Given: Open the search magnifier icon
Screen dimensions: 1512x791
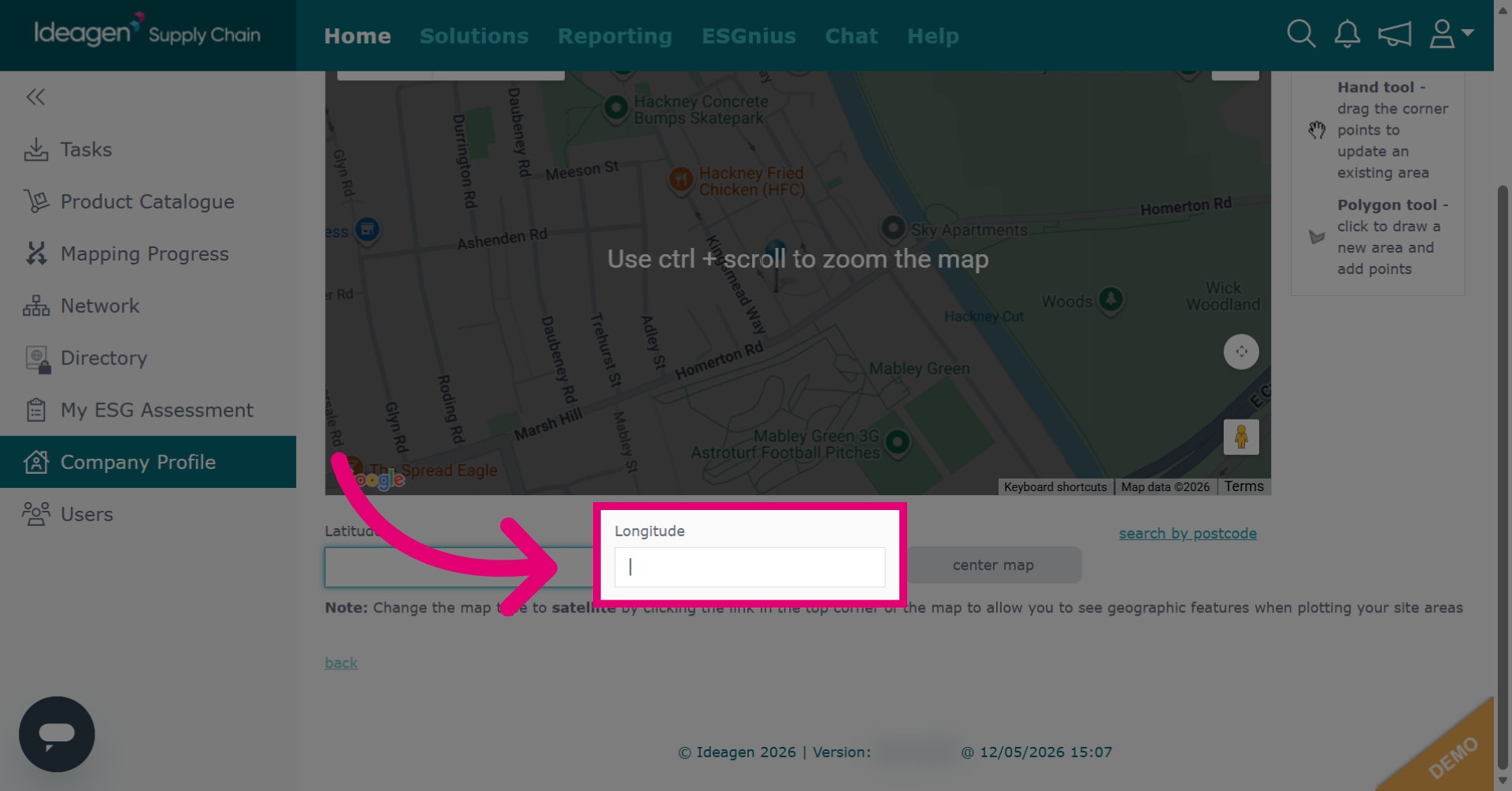Looking at the screenshot, I should pos(1301,34).
